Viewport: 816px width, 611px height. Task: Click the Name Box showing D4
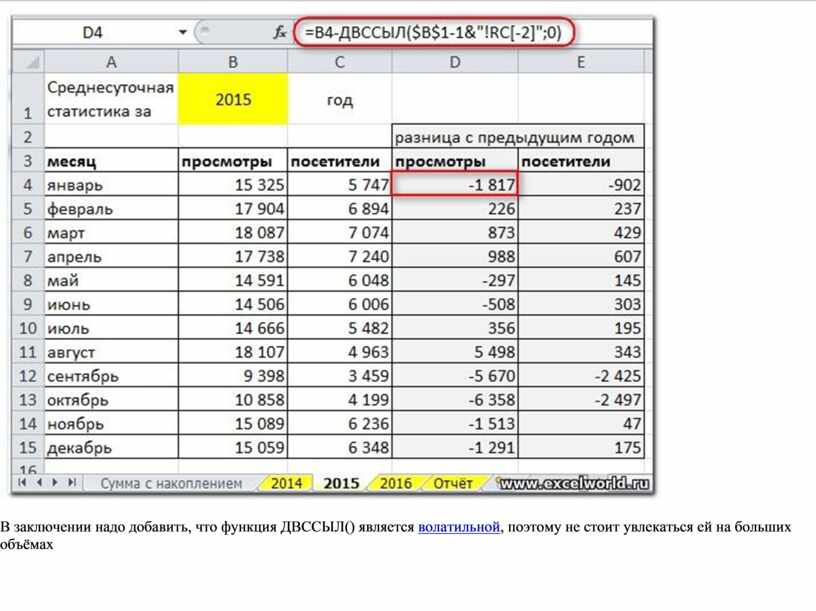[93, 33]
